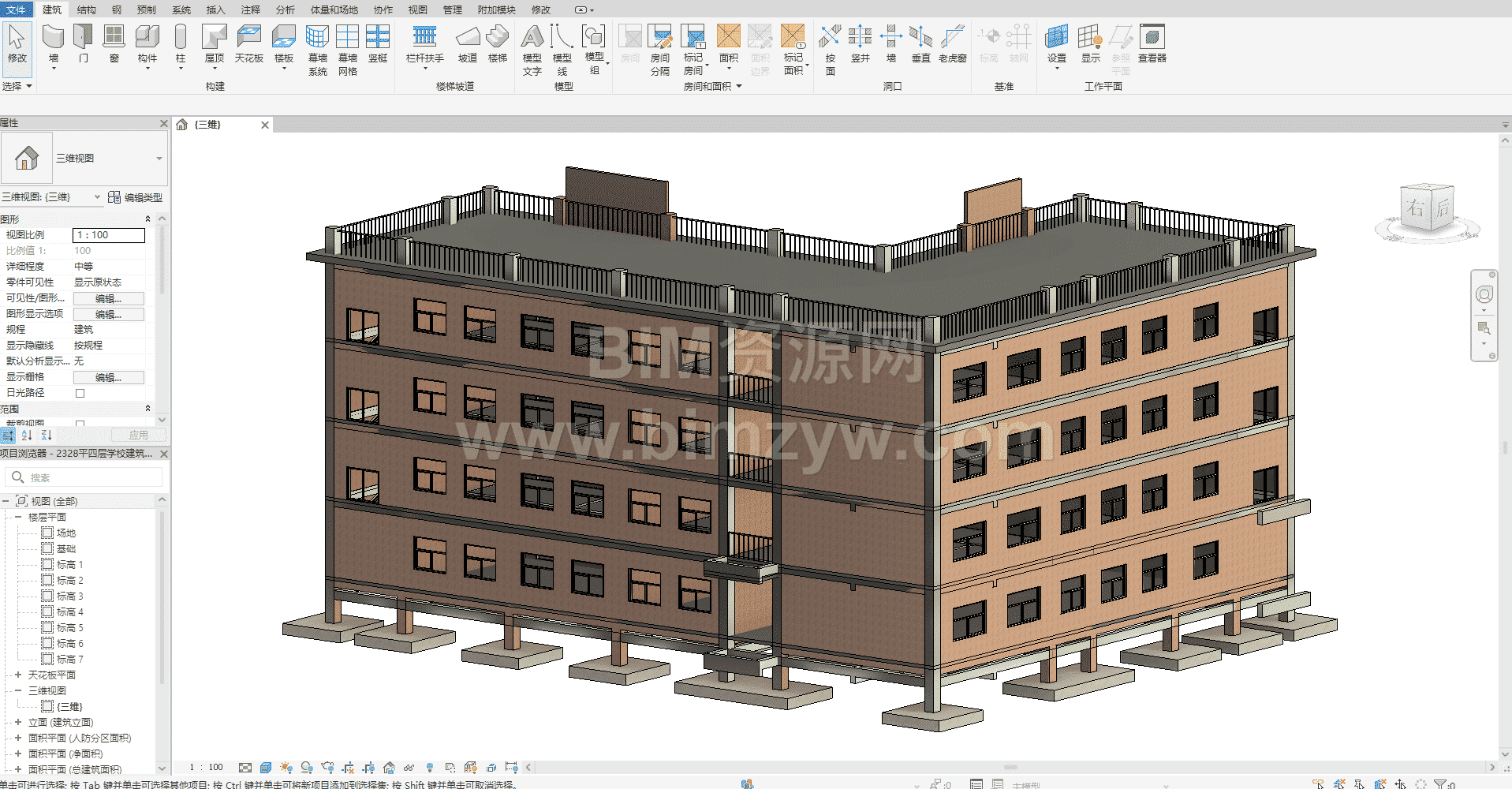Toggle the 日光路径 checkbox
The image size is (1512, 789).
coord(80,393)
